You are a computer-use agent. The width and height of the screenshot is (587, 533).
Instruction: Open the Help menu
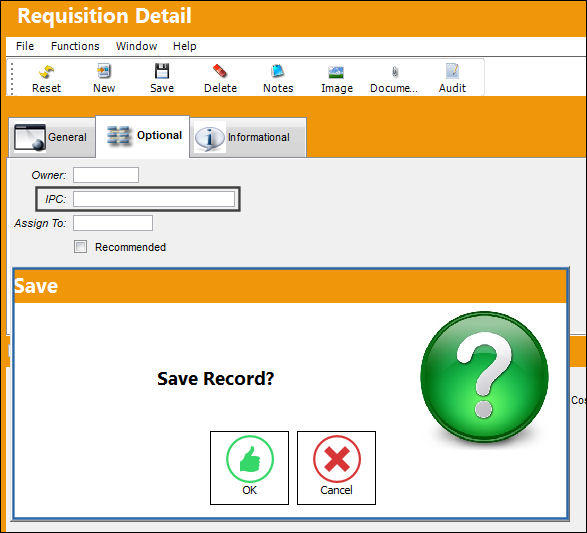click(185, 46)
